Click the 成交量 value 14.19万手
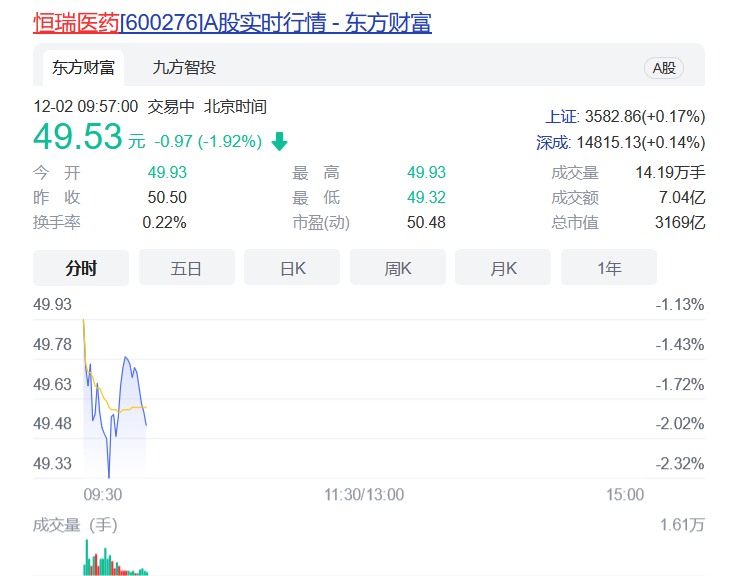Viewport: 745px width, 576px height. point(670,172)
